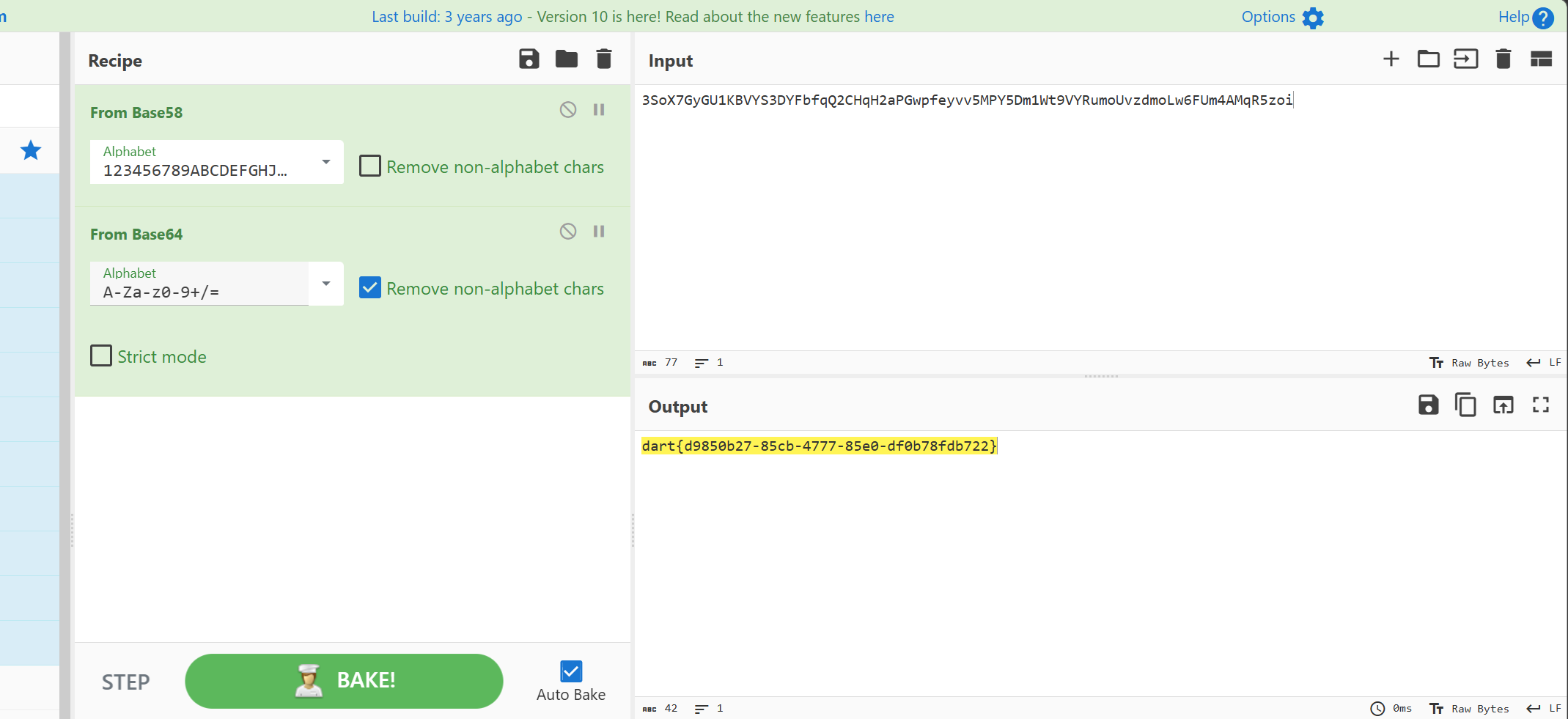The width and height of the screenshot is (1568, 719).
Task: Toggle the Auto Bake checkbox
Action: pos(571,671)
